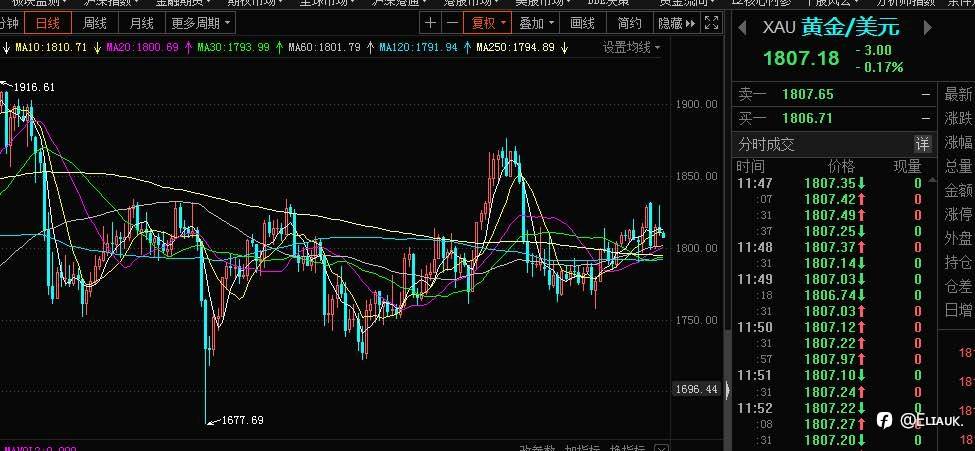Screen dimensions: 975x451
Task: Click the 时间 column header
Action: pyautogui.click(x=751, y=166)
